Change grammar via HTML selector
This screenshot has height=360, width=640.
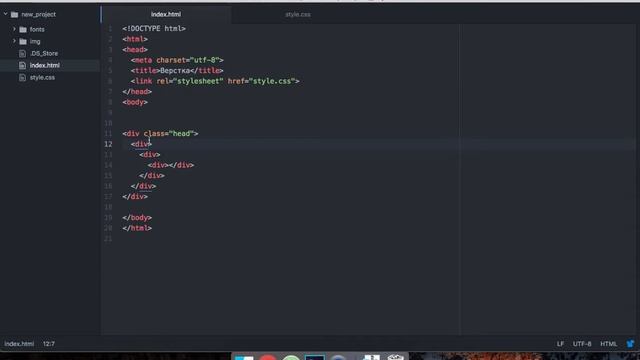[x=608, y=344]
